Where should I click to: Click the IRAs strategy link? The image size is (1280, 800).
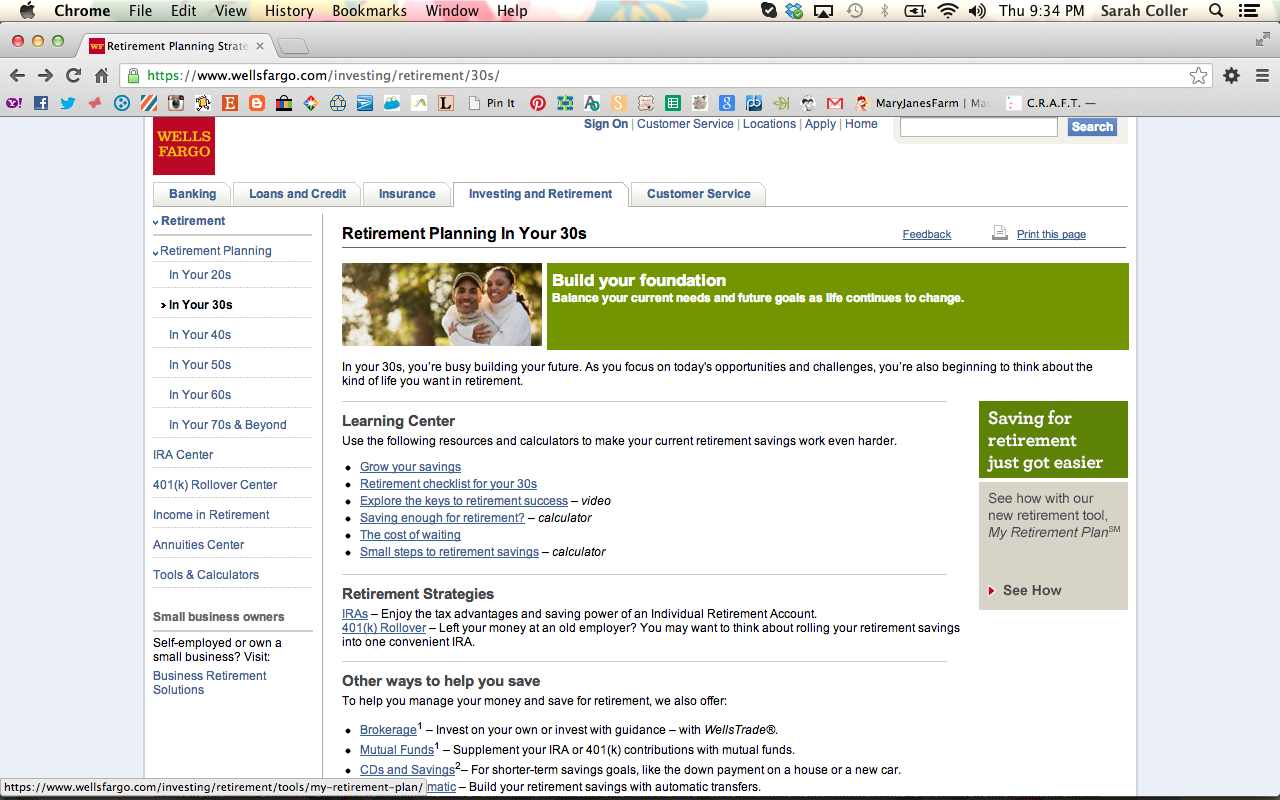coord(355,614)
